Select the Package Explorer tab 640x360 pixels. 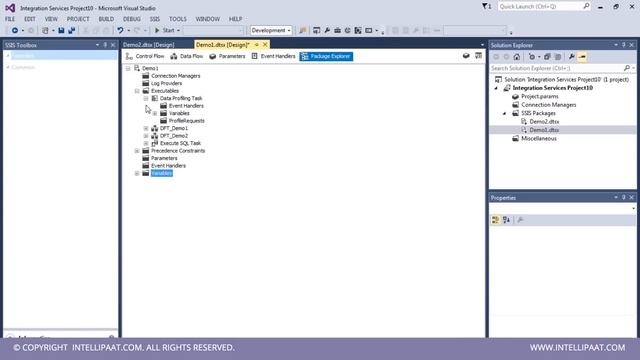pos(326,56)
